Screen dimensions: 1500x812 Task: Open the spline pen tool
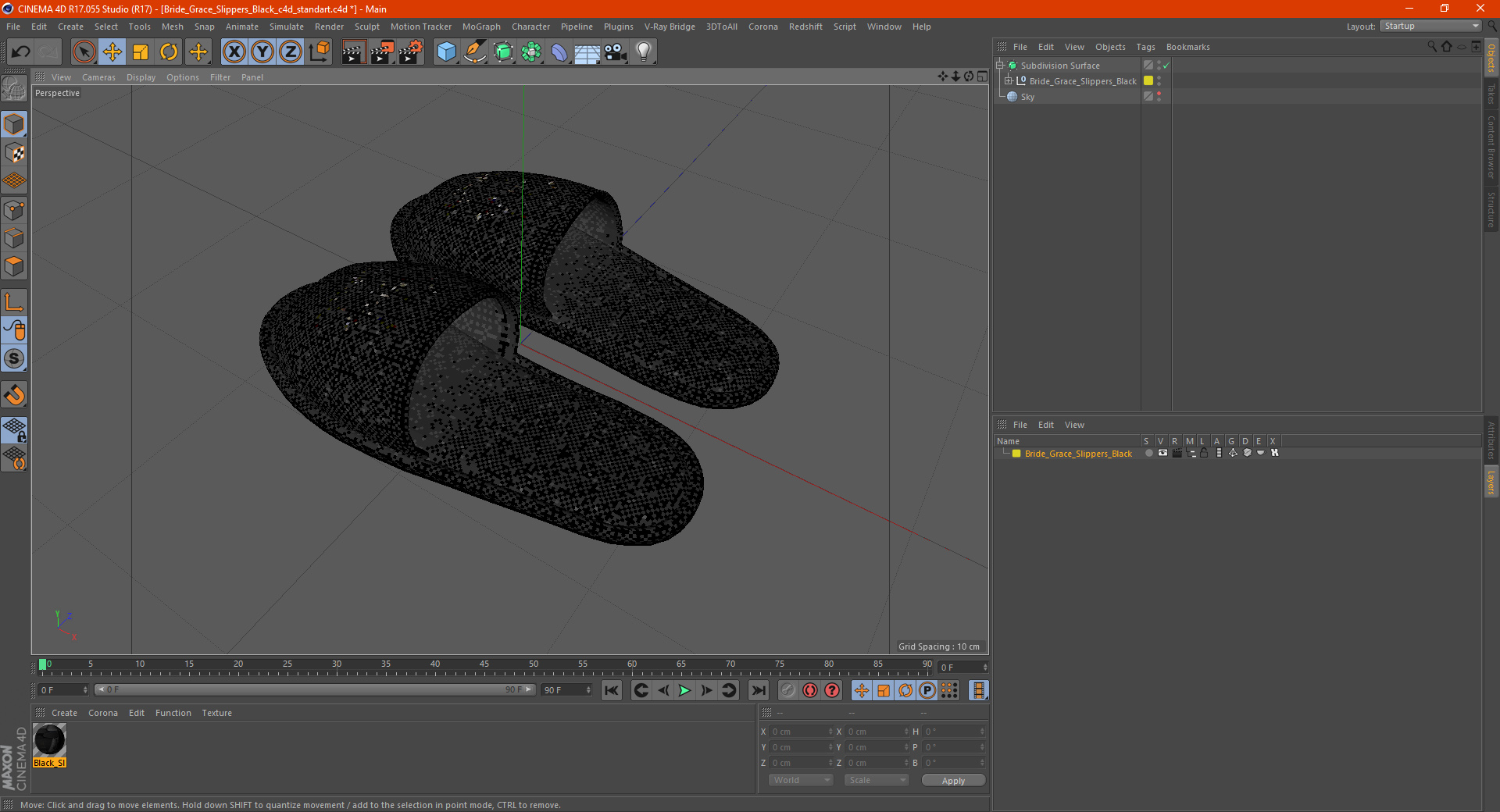pos(475,52)
